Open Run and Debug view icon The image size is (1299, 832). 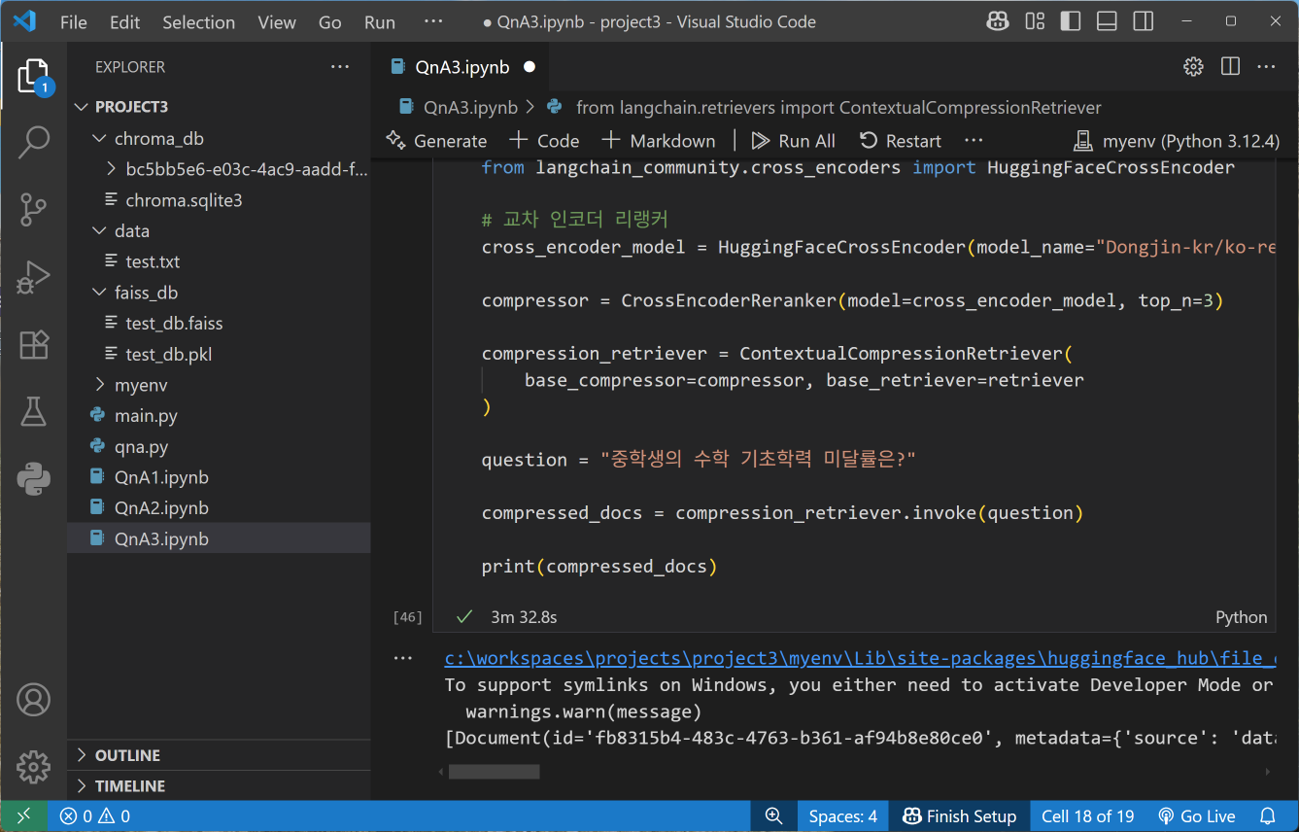coord(34,277)
